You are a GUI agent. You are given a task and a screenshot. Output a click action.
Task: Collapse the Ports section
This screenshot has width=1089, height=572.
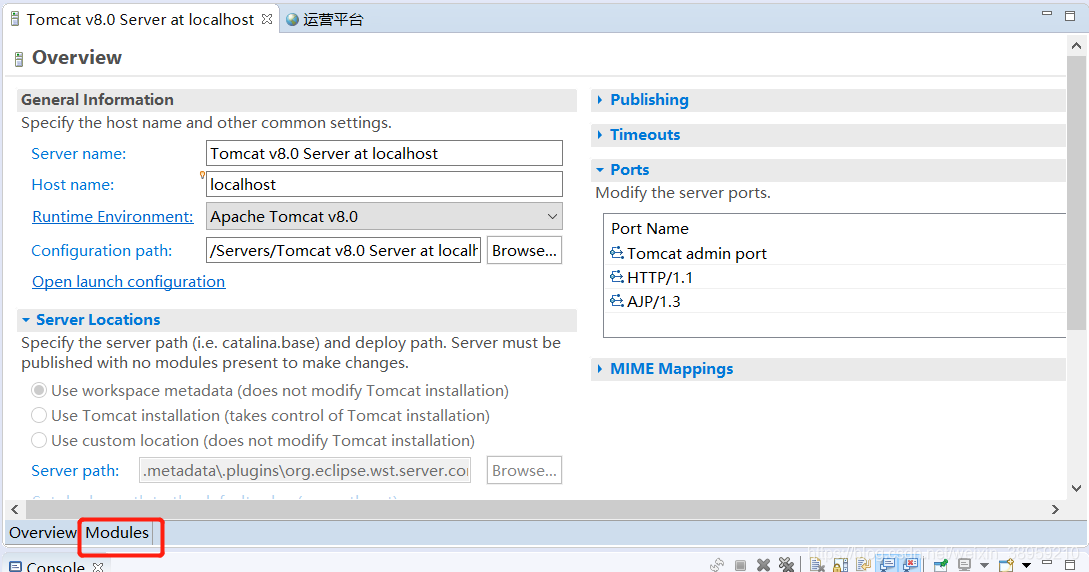pos(600,170)
